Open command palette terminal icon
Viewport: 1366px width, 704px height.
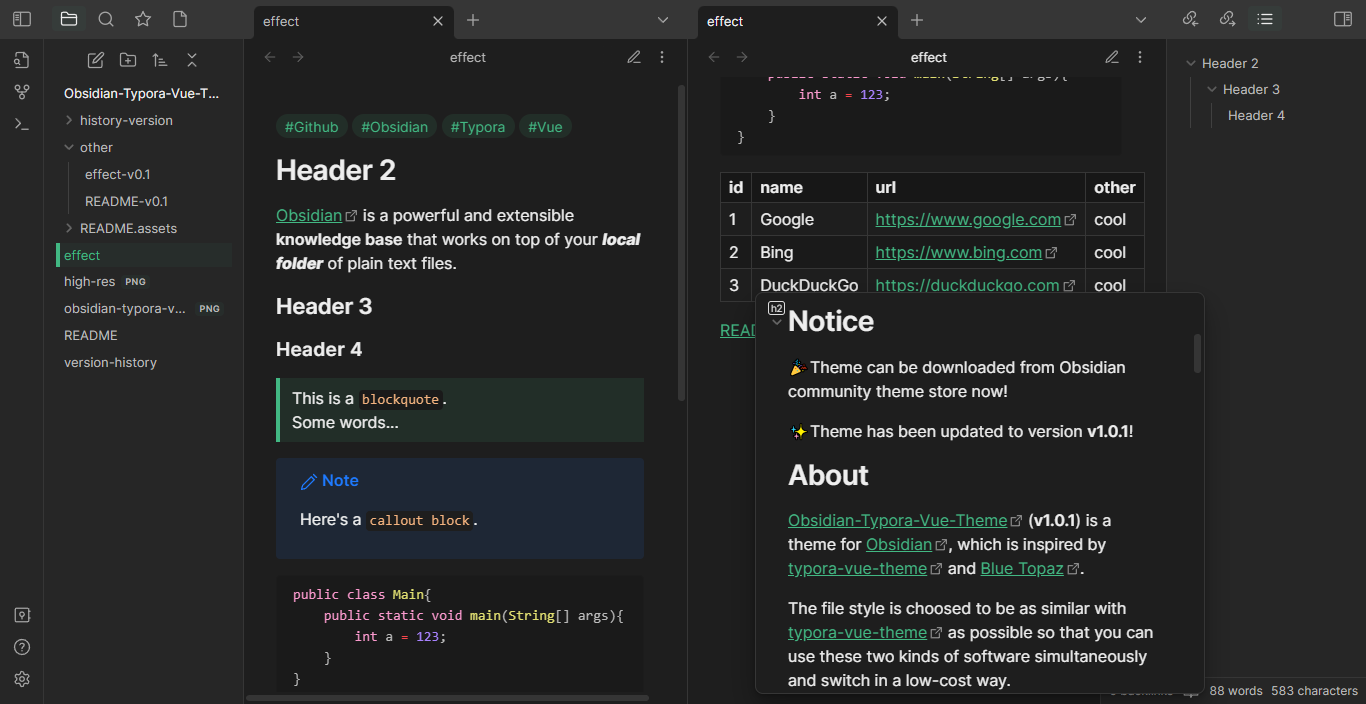coord(22,124)
